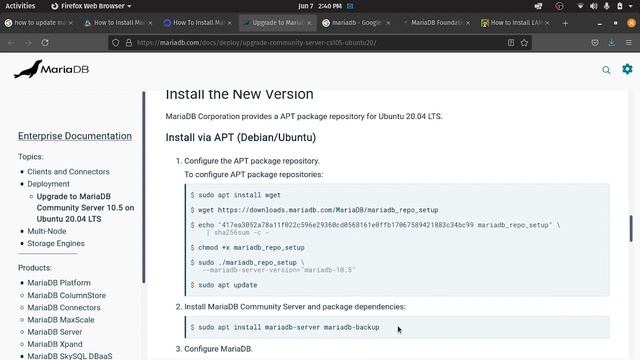Open Enterprise Documentation link
The width and height of the screenshot is (640, 360).
click(x=75, y=136)
